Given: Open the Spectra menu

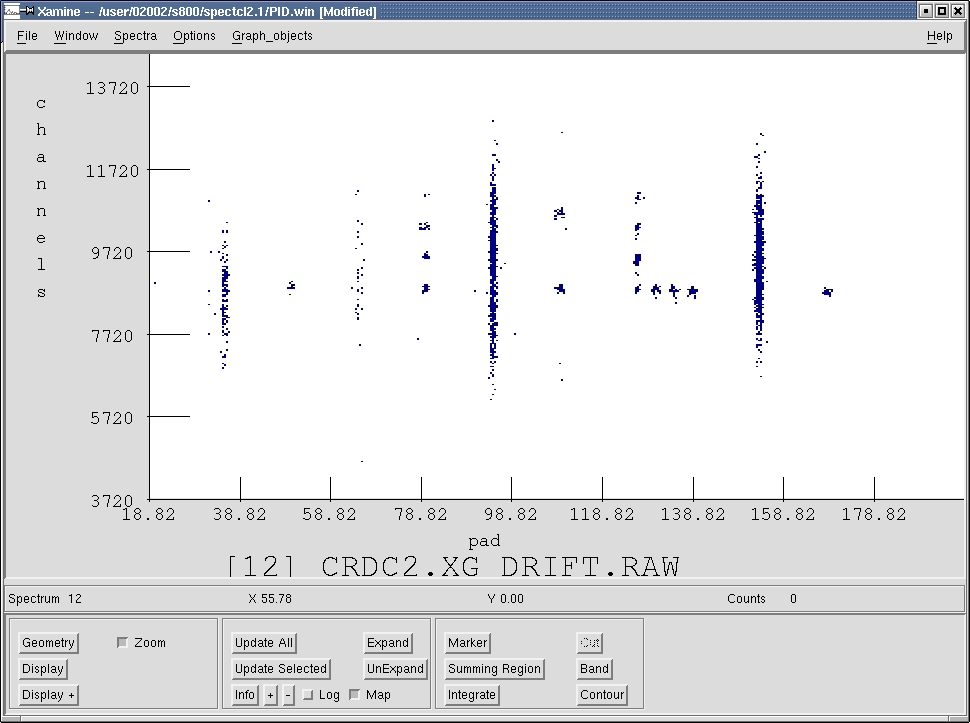Looking at the screenshot, I should [135, 36].
